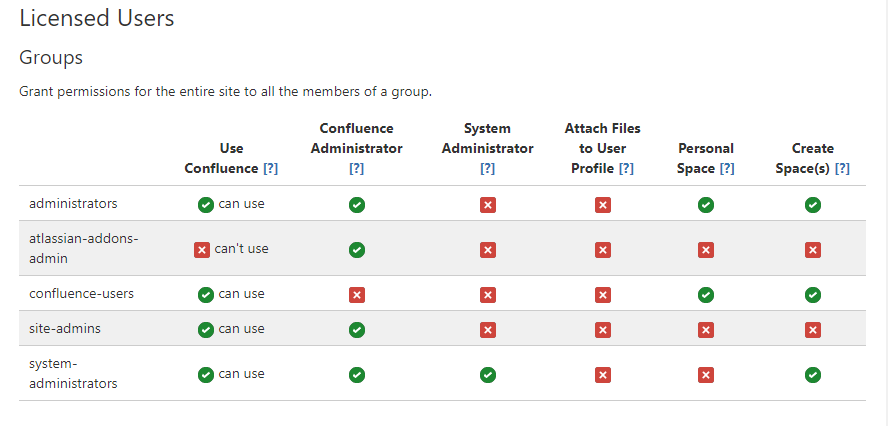888x426 pixels.
Task: Click site-admins Confluence Administrator green check
Action: point(357,330)
